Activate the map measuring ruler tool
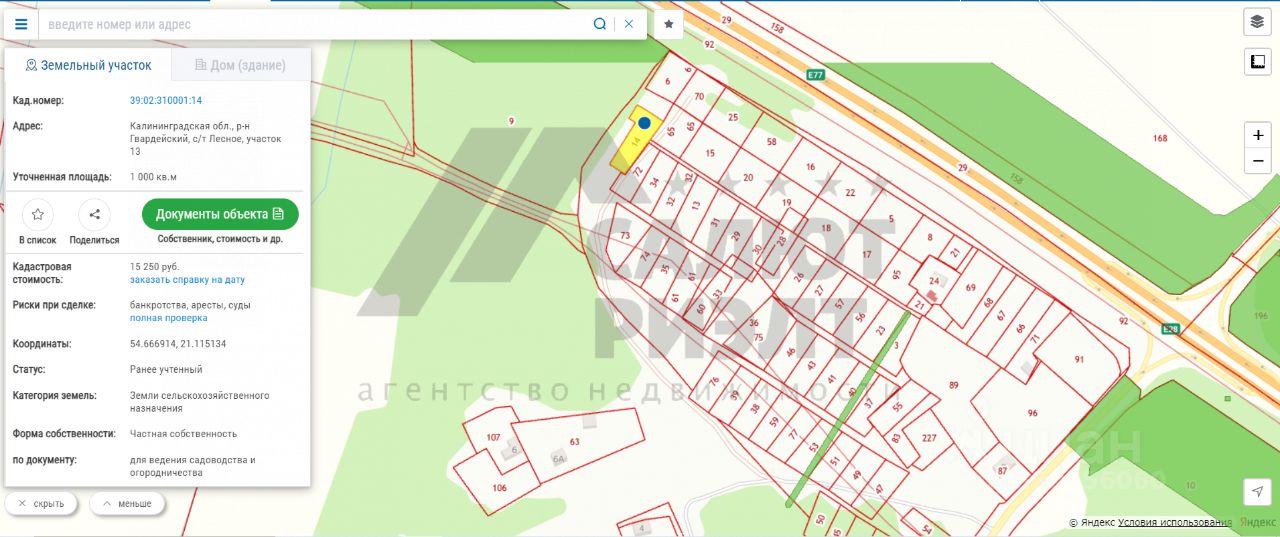 [1257, 62]
